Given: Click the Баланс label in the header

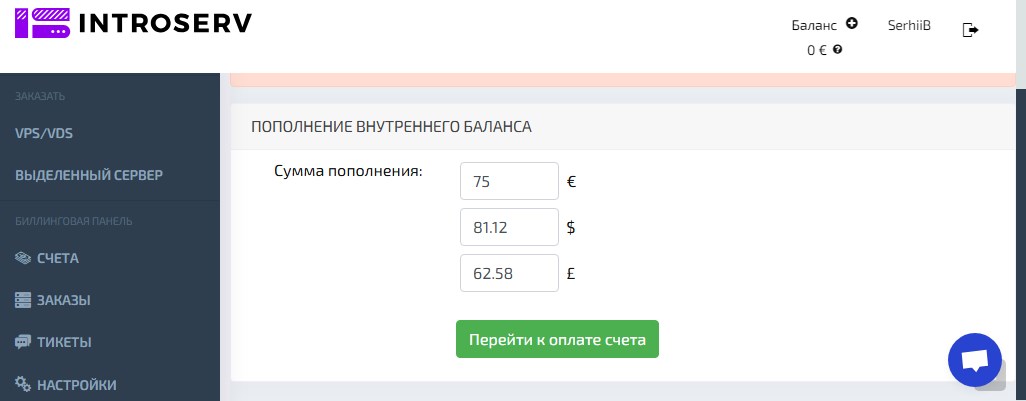Looking at the screenshot, I should pos(813,26).
